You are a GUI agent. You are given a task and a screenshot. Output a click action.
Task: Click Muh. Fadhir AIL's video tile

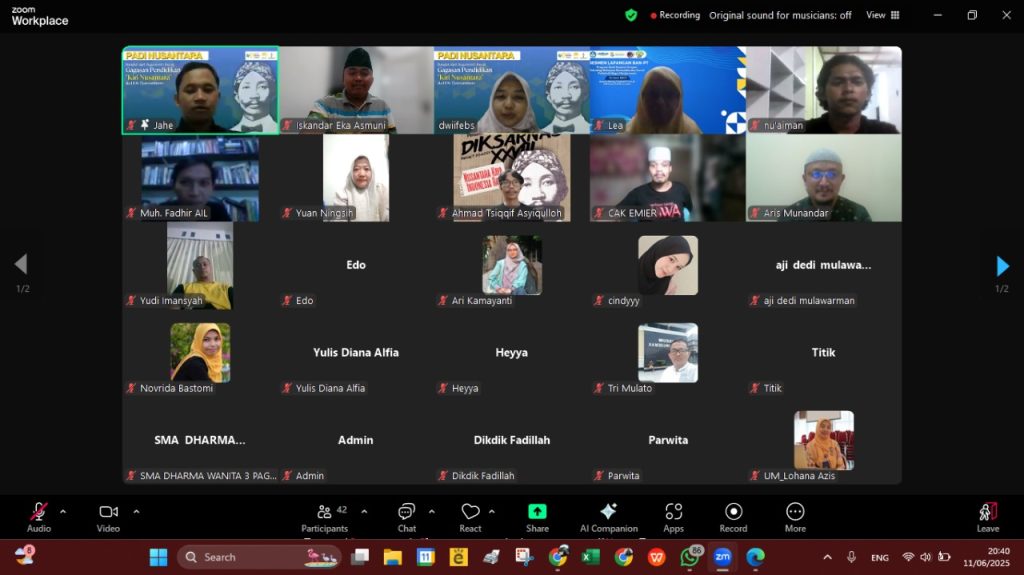pos(200,178)
